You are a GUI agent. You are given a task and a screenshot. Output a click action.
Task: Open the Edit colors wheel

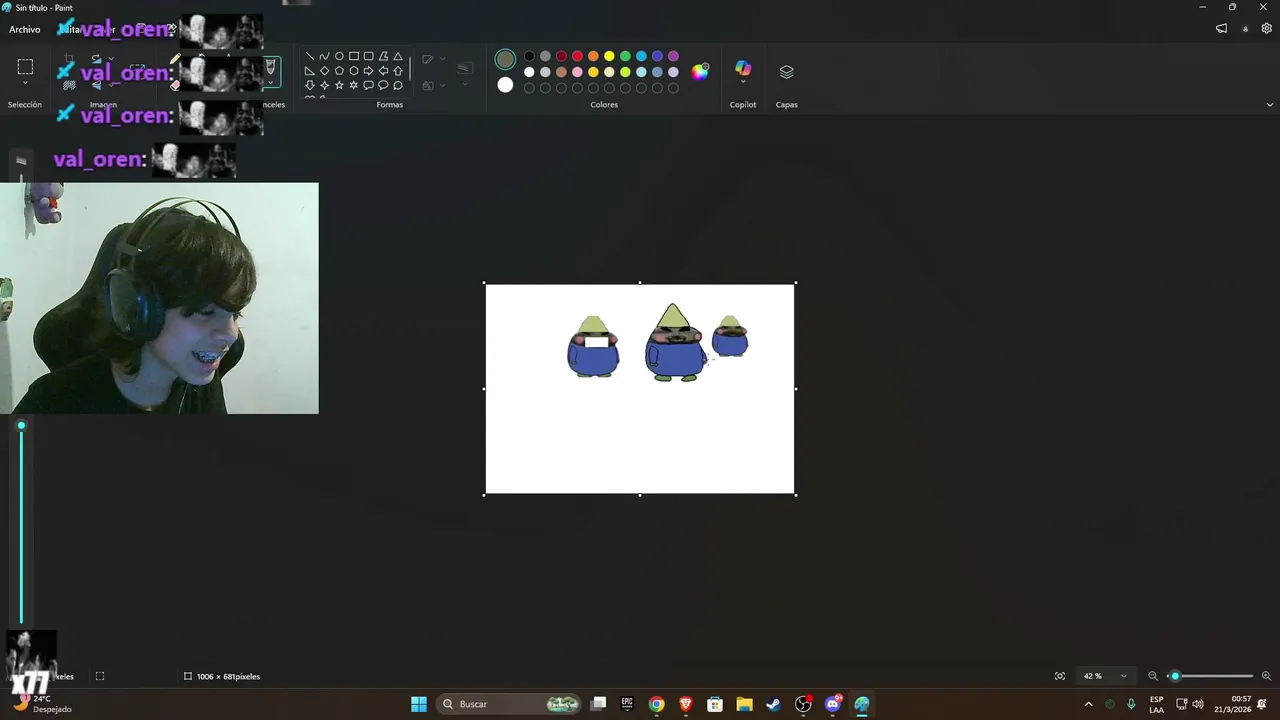[x=700, y=71]
